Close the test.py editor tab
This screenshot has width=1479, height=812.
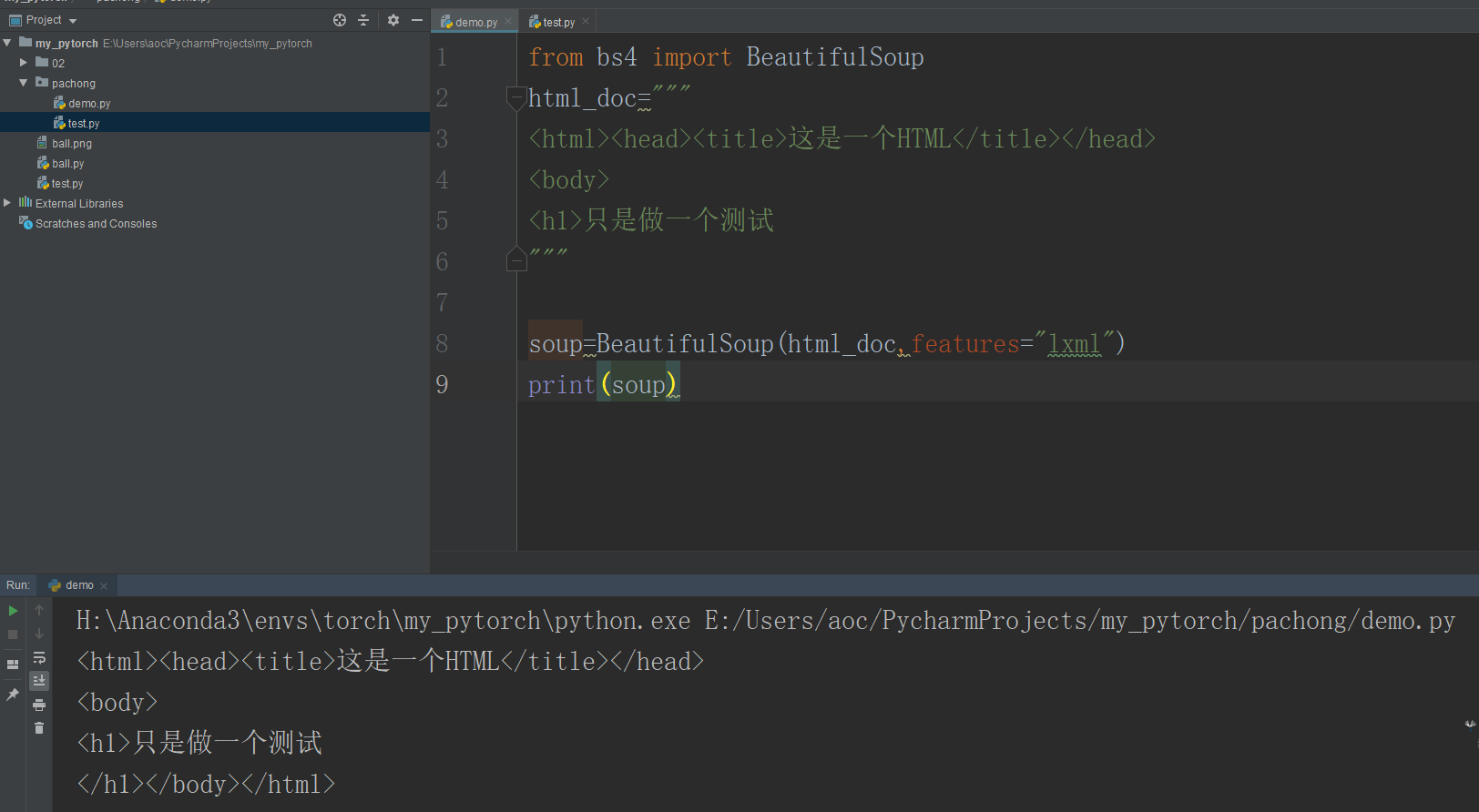click(586, 22)
